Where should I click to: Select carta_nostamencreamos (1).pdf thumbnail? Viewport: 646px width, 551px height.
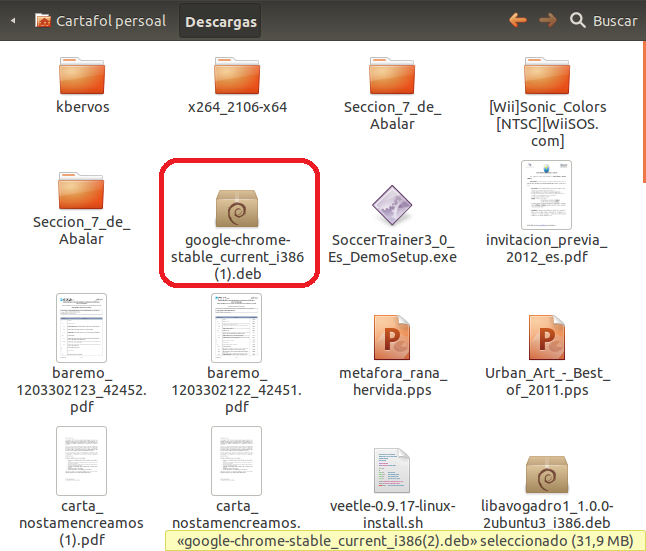coord(83,460)
